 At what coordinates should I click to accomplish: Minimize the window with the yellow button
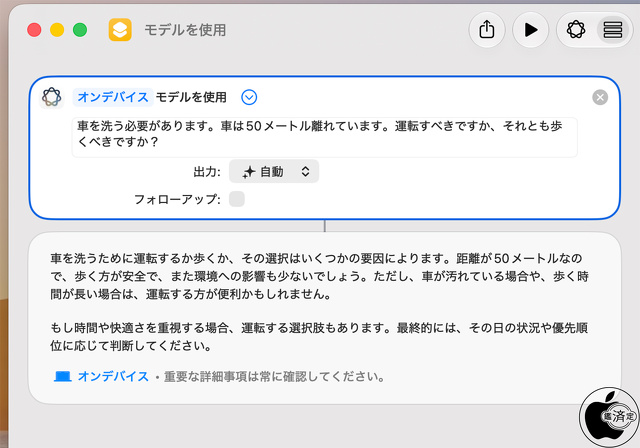[57, 30]
